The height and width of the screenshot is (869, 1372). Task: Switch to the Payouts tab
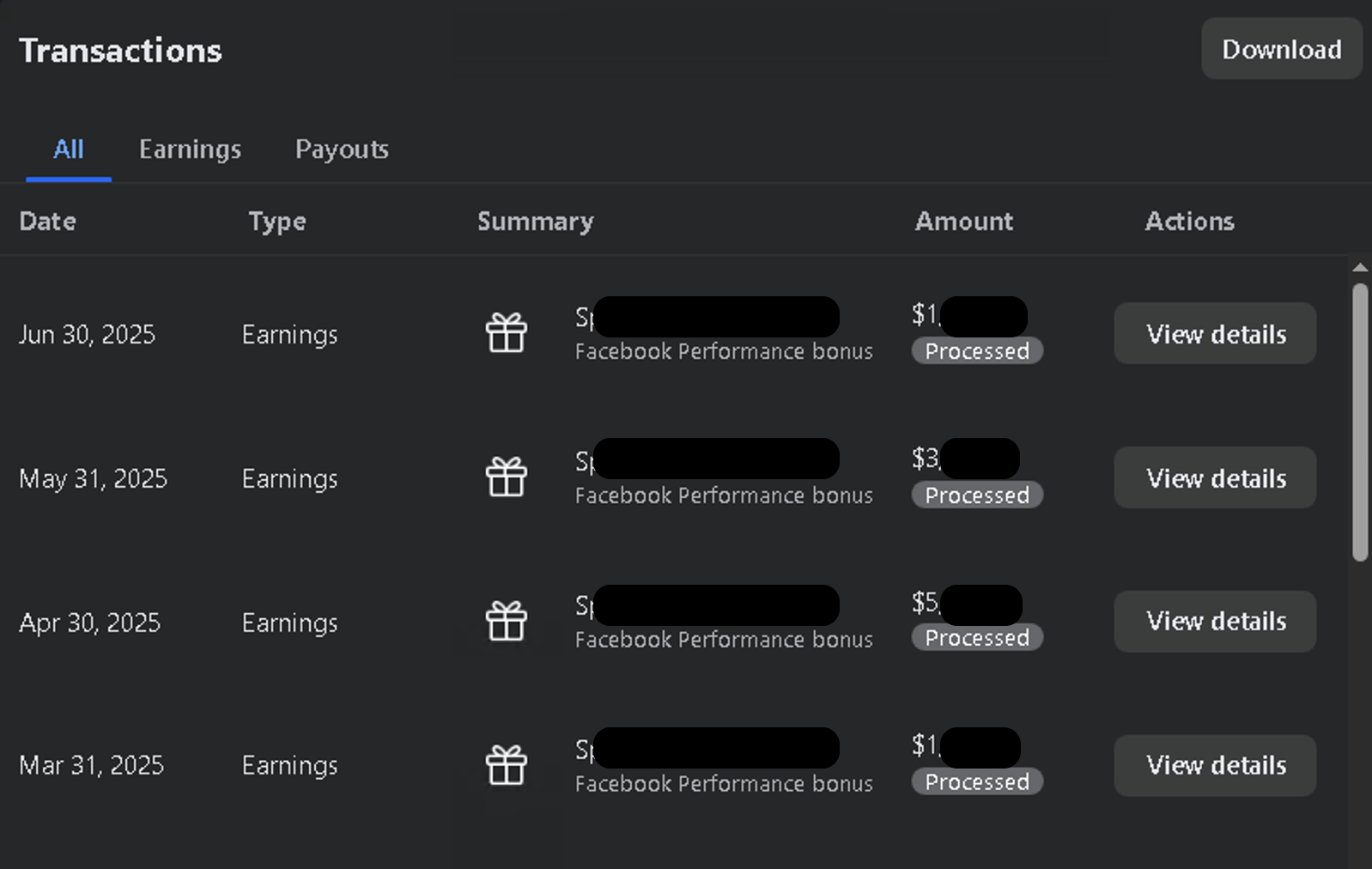pyautogui.click(x=342, y=149)
